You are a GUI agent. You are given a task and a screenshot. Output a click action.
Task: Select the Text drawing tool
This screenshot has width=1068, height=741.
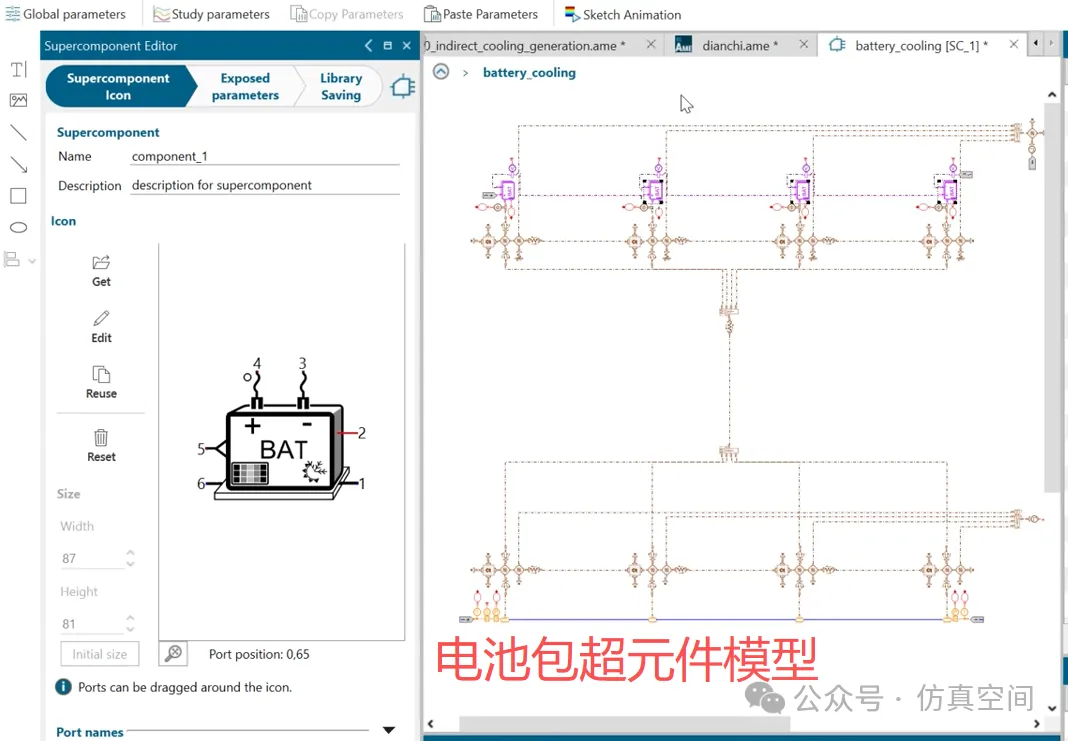[18, 69]
